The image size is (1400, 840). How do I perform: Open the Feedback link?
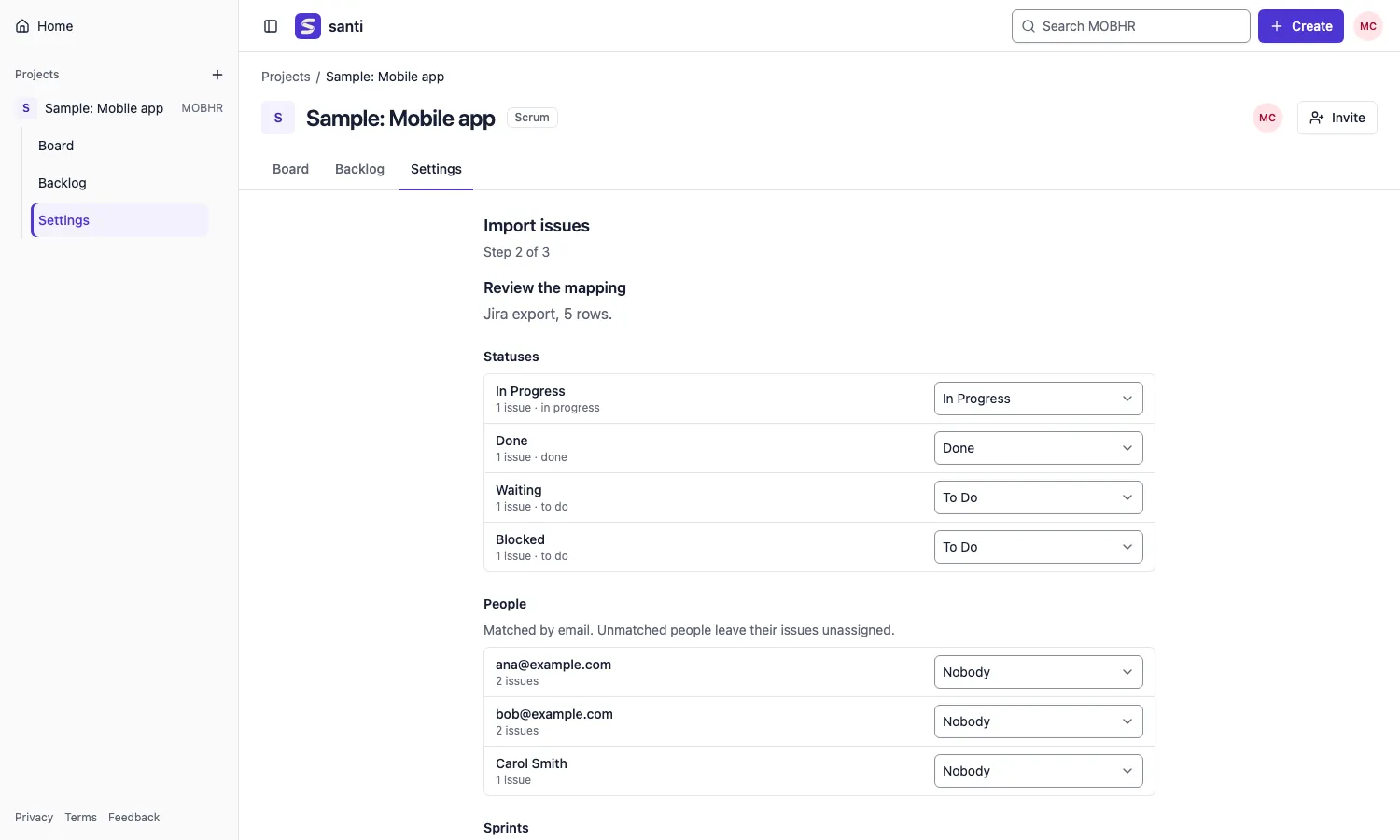133,818
